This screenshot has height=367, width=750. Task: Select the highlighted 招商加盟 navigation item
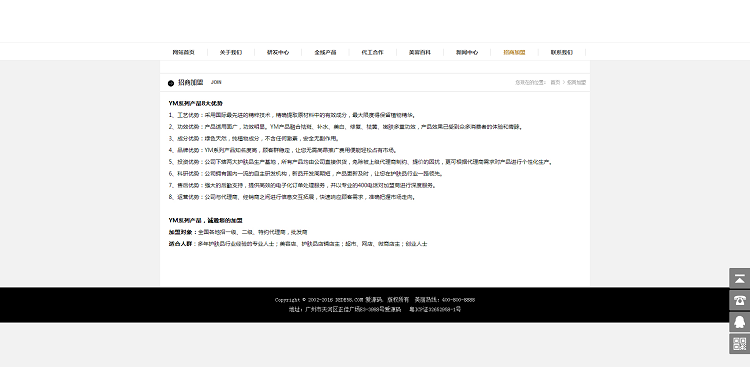pyautogui.click(x=514, y=52)
